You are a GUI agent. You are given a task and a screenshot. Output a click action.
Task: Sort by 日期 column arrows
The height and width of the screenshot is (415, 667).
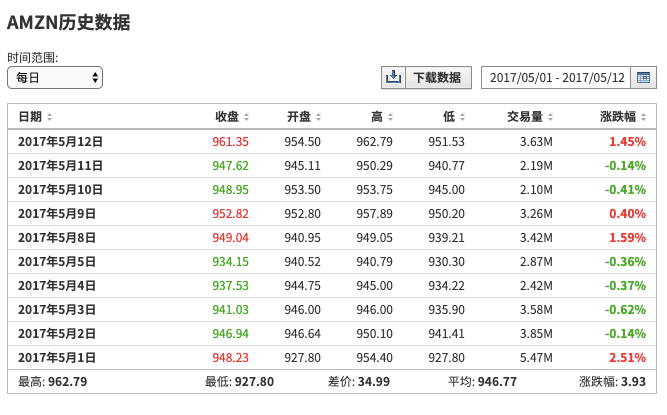[49, 117]
